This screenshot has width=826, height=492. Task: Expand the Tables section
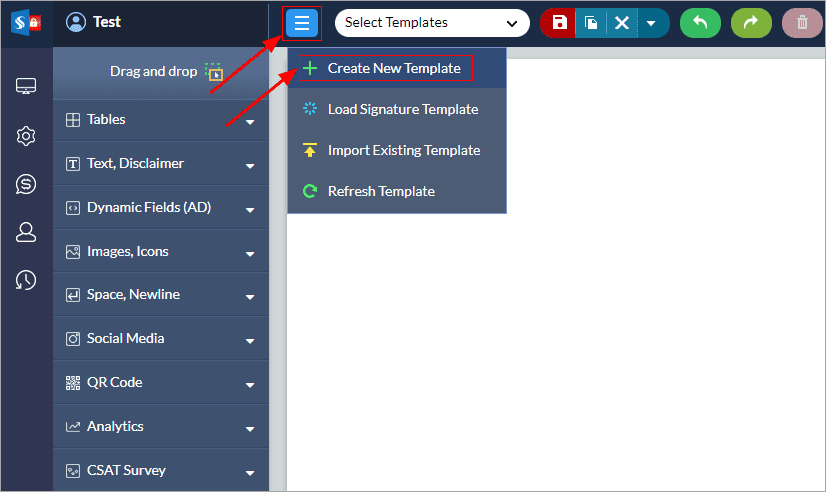click(x=160, y=120)
